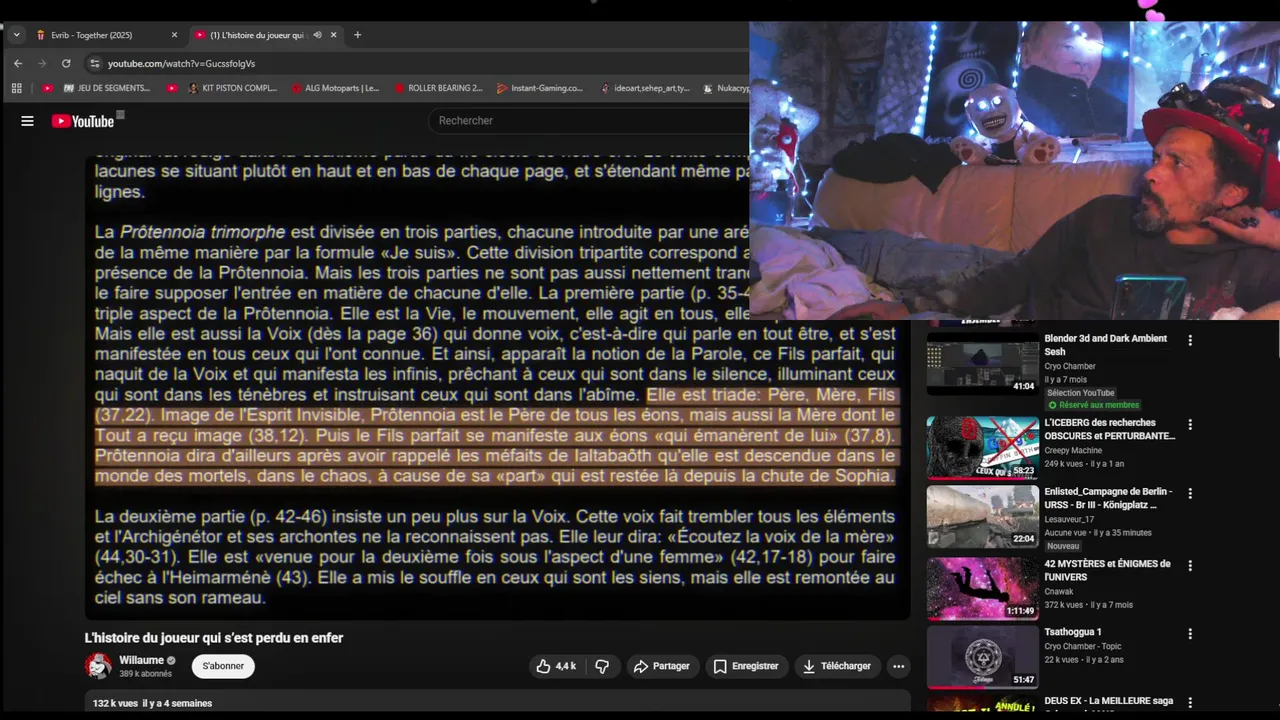Screen dimensions: 1280x720
Task: Click the 'Partager' share button
Action: tap(661, 666)
